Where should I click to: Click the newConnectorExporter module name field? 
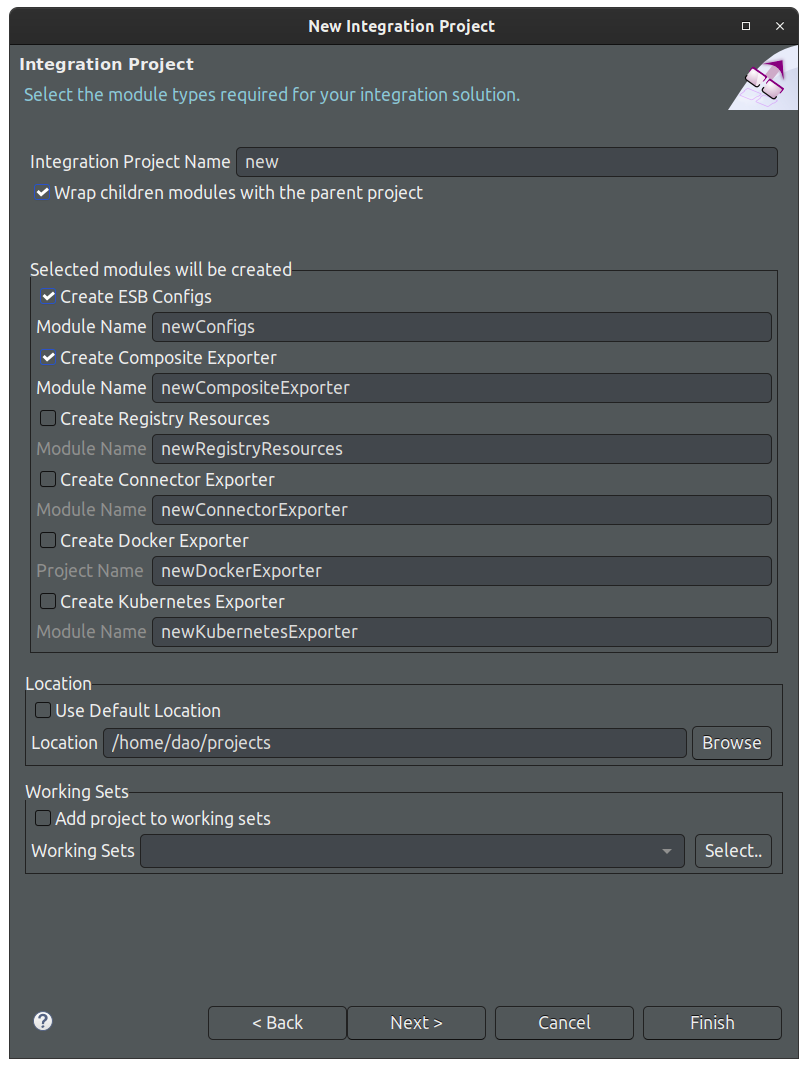(x=462, y=509)
